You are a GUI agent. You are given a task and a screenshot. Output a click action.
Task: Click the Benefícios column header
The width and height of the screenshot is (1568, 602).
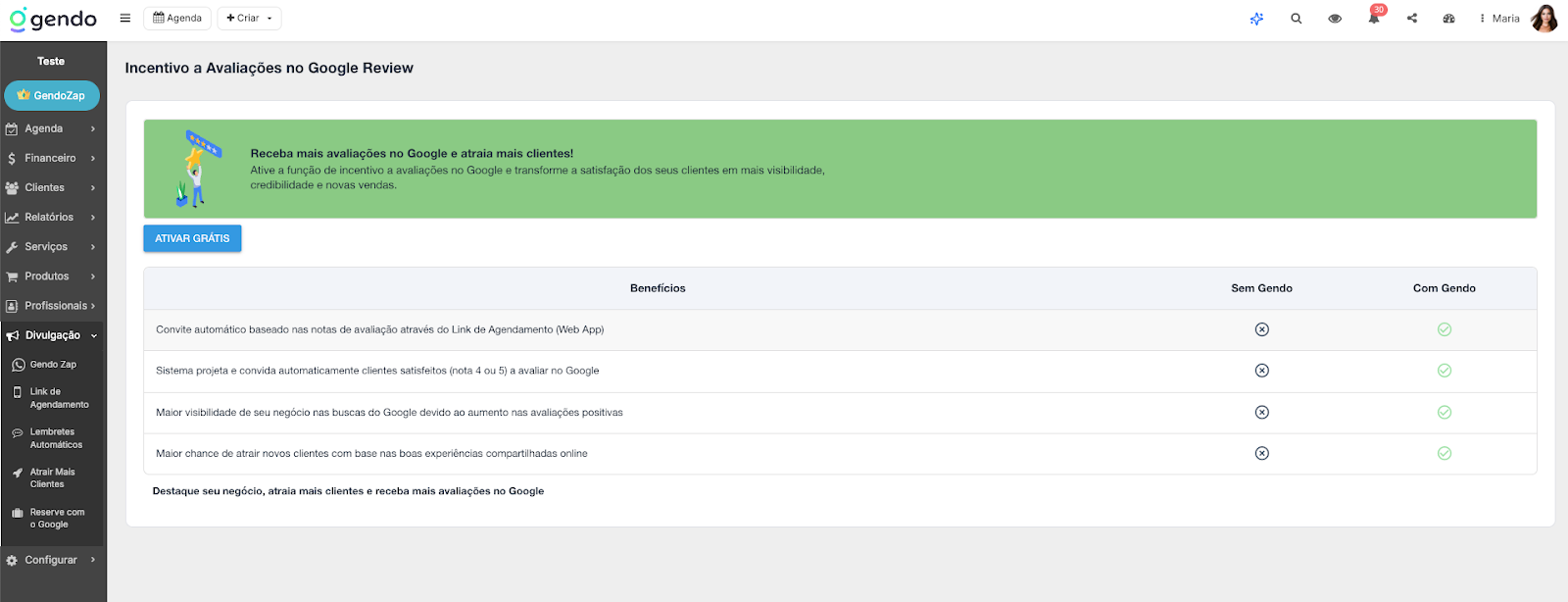coord(658,288)
